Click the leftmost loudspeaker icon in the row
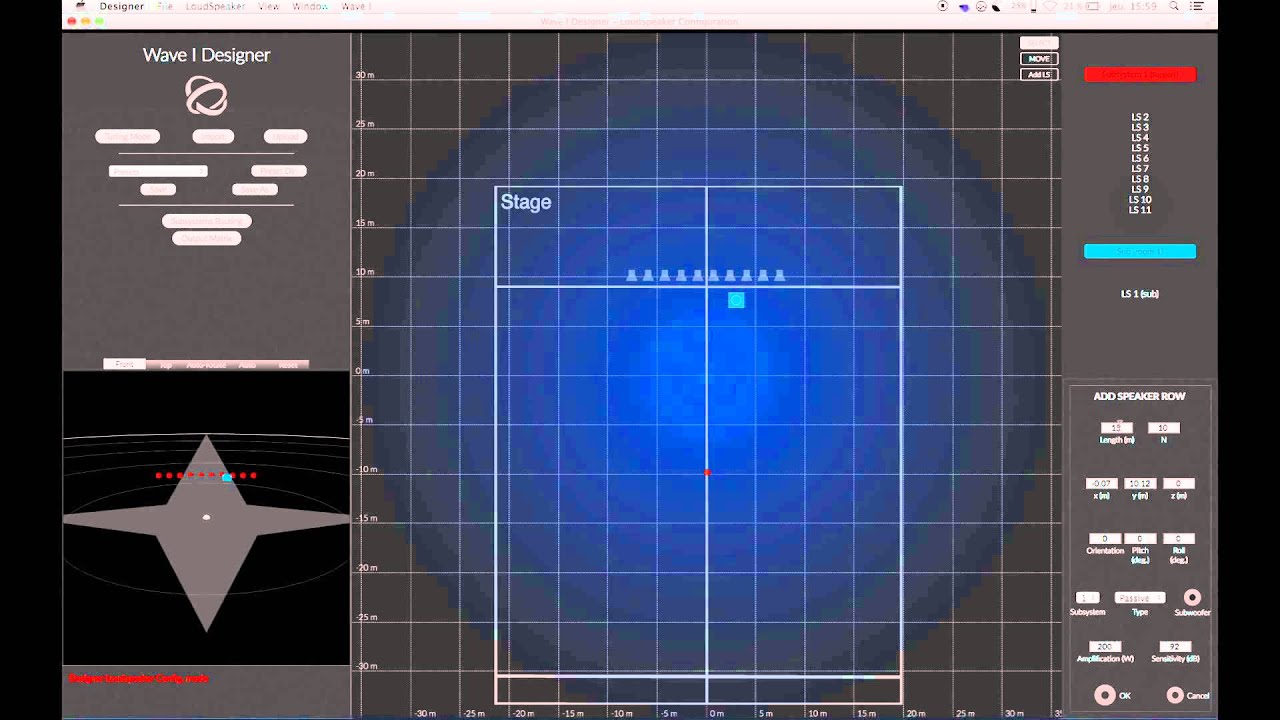 click(632, 275)
